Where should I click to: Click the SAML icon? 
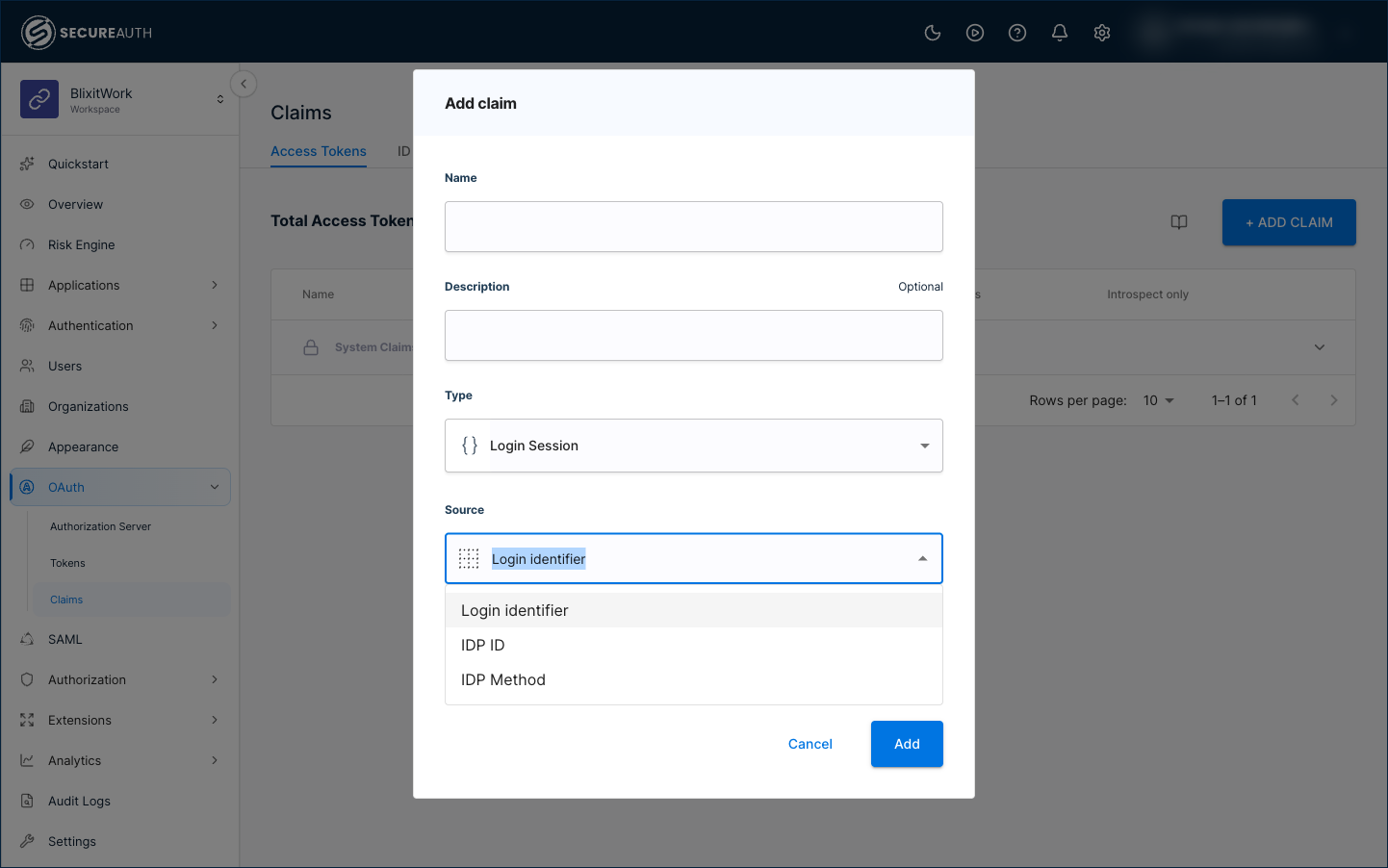(x=27, y=639)
